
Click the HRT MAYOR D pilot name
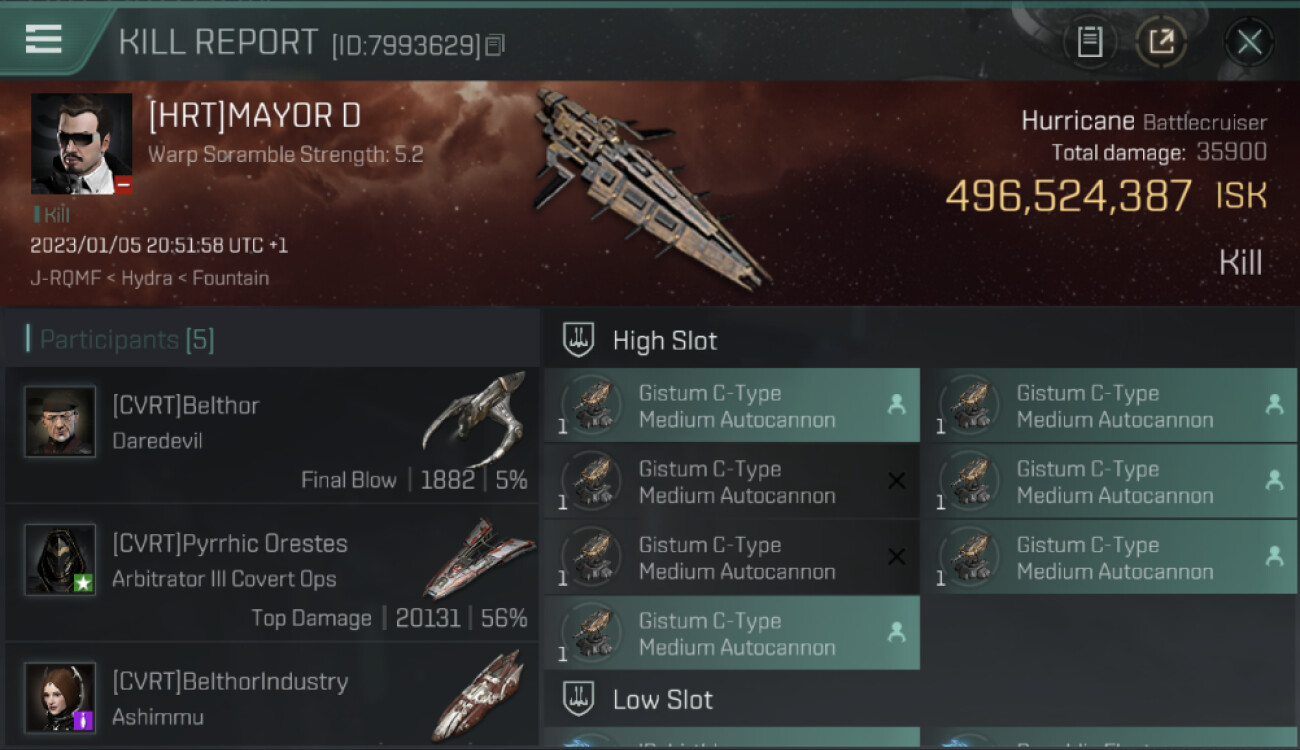click(x=255, y=116)
